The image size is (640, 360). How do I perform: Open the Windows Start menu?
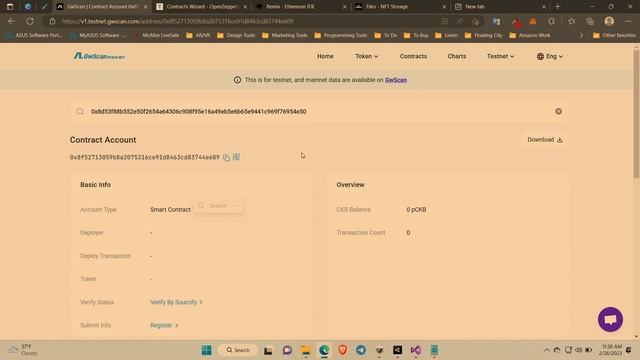point(207,350)
